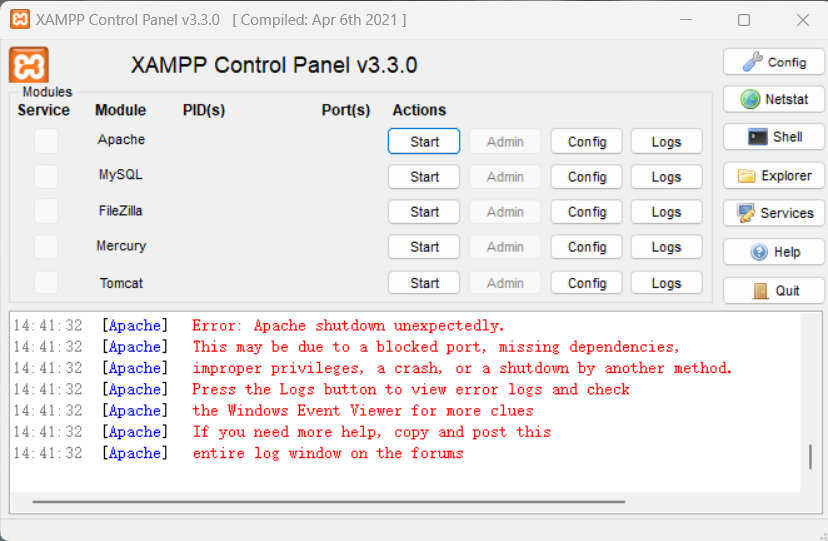This screenshot has width=828, height=541.
Task: Click the log window horizontal scrollbar
Action: pos(328,501)
